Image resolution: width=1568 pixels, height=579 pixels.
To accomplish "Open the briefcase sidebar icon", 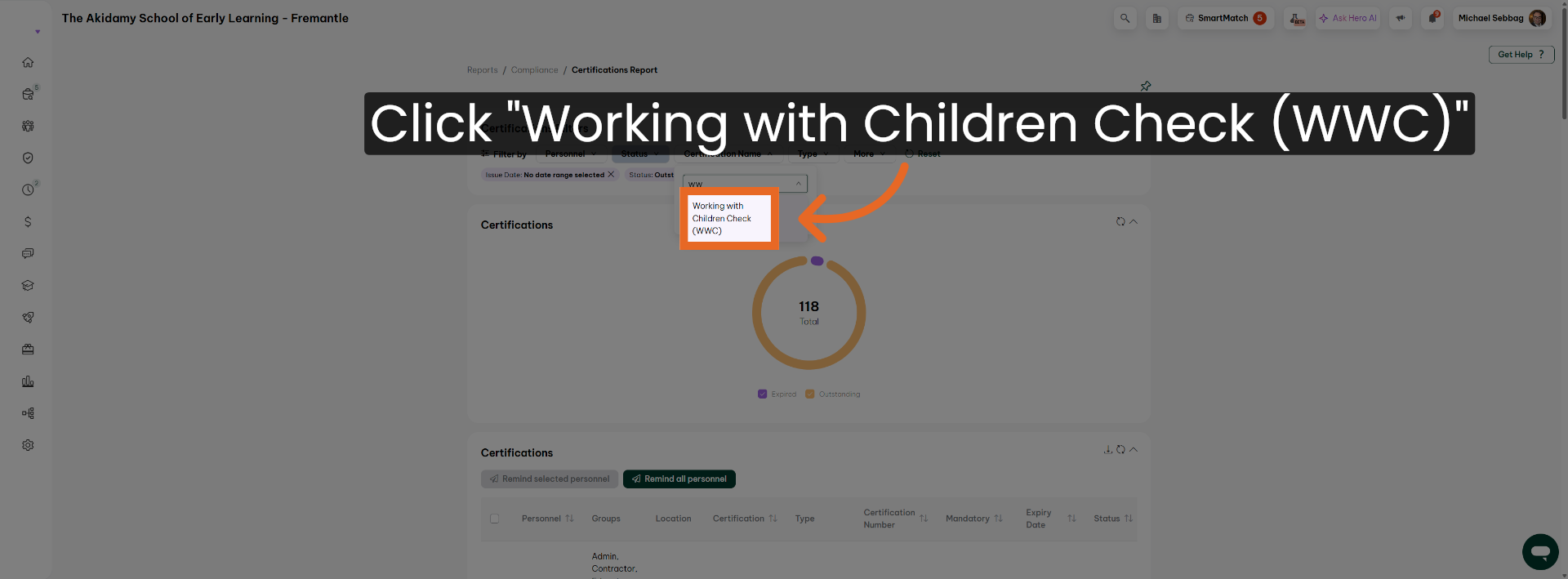I will pyautogui.click(x=28, y=349).
